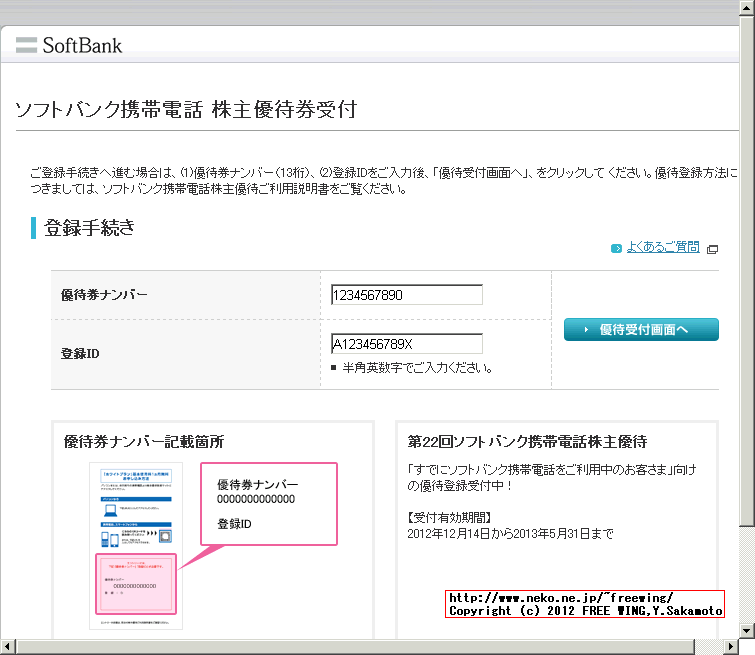Viewport: 755px width, 655px height.
Task: Click the 登録手続き section heading
Action: click(x=89, y=228)
